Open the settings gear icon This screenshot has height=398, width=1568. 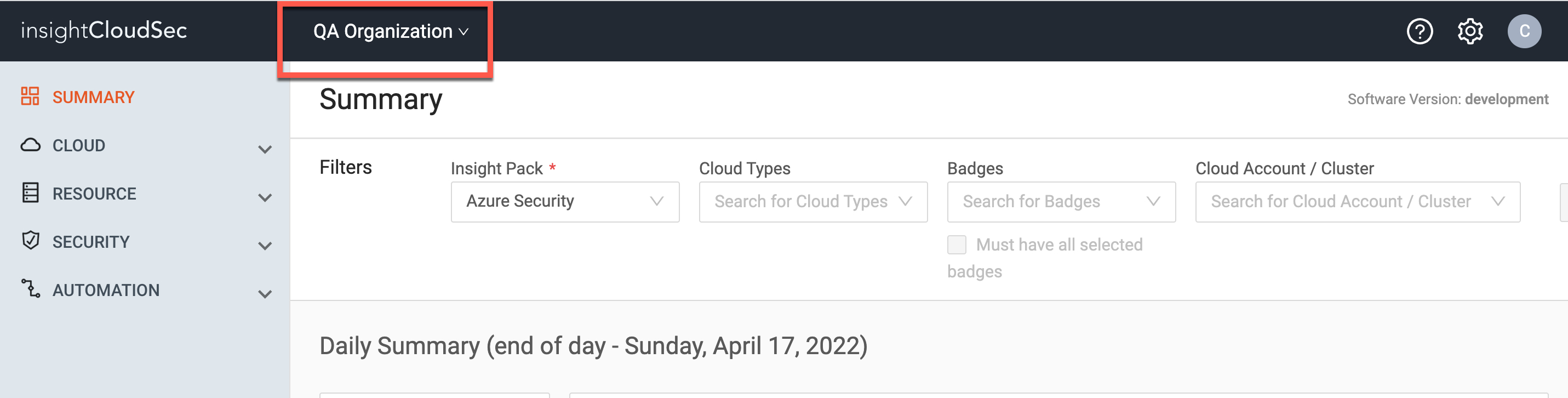click(x=1470, y=31)
